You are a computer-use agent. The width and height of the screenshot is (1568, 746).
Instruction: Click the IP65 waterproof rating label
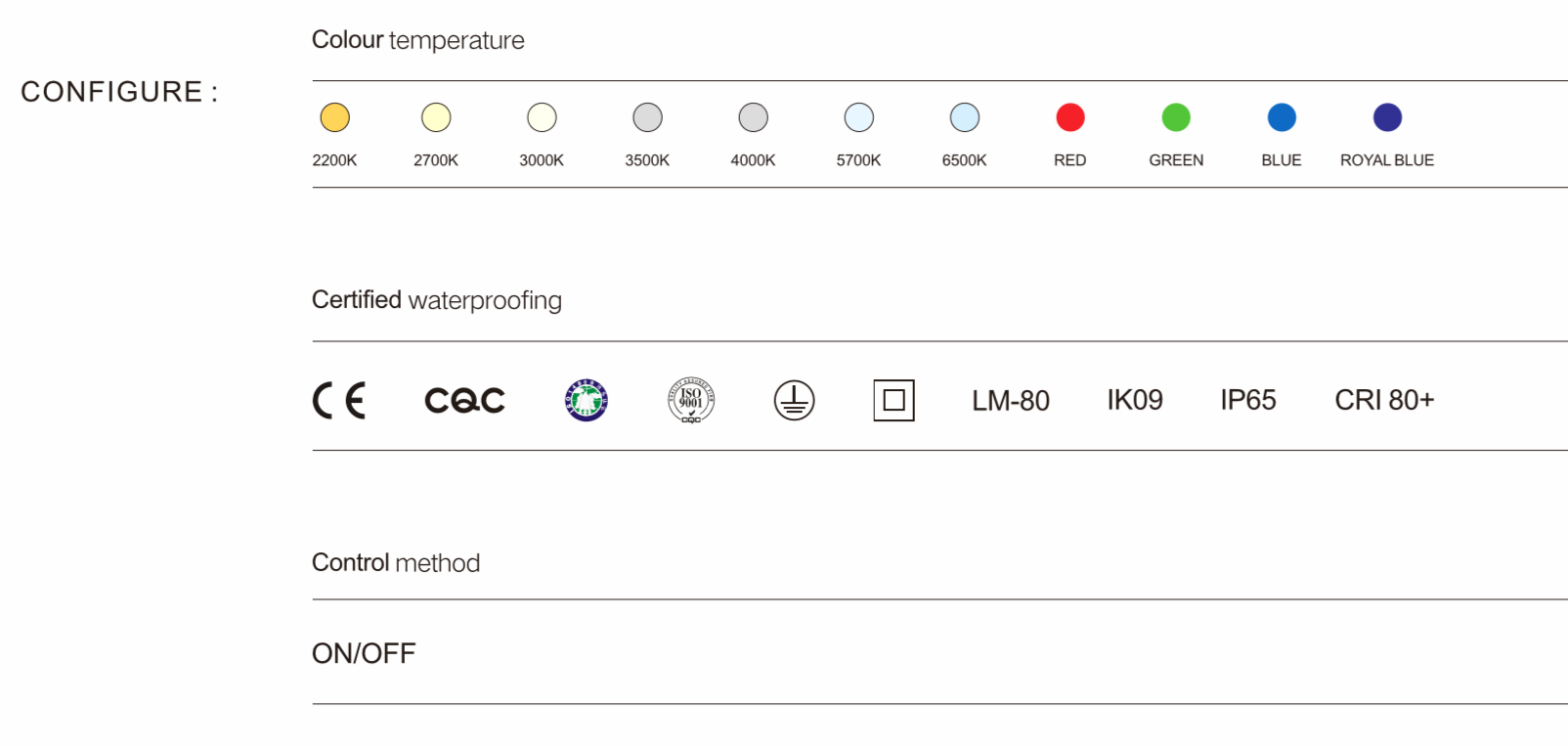click(x=1247, y=400)
